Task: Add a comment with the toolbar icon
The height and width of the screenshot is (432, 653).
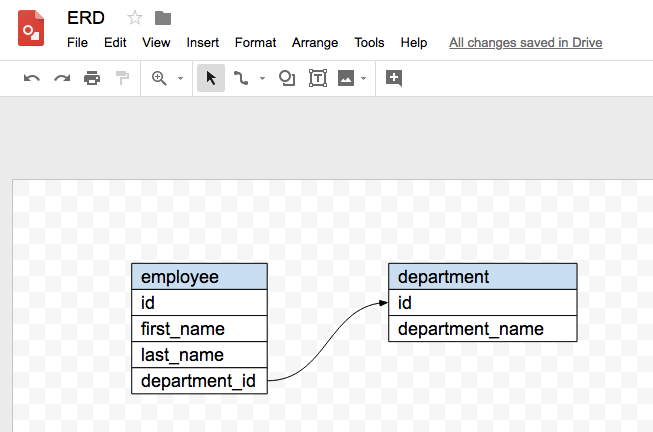Action: coord(394,78)
